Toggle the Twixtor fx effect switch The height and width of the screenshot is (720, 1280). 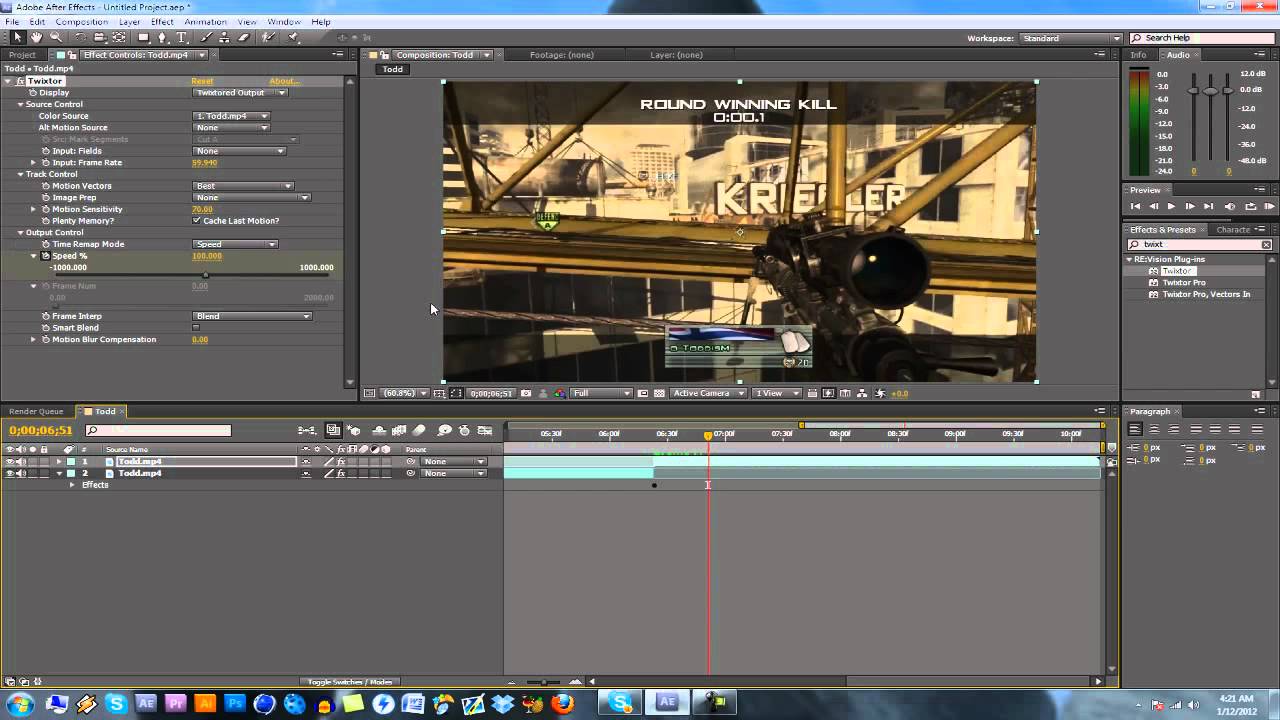coord(20,81)
